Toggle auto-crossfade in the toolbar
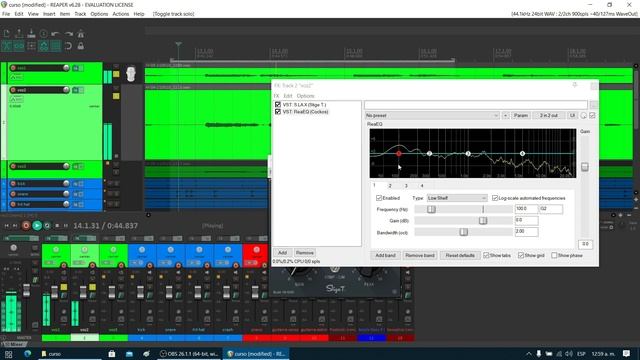This screenshot has width=640, height=360. [x=7, y=46]
